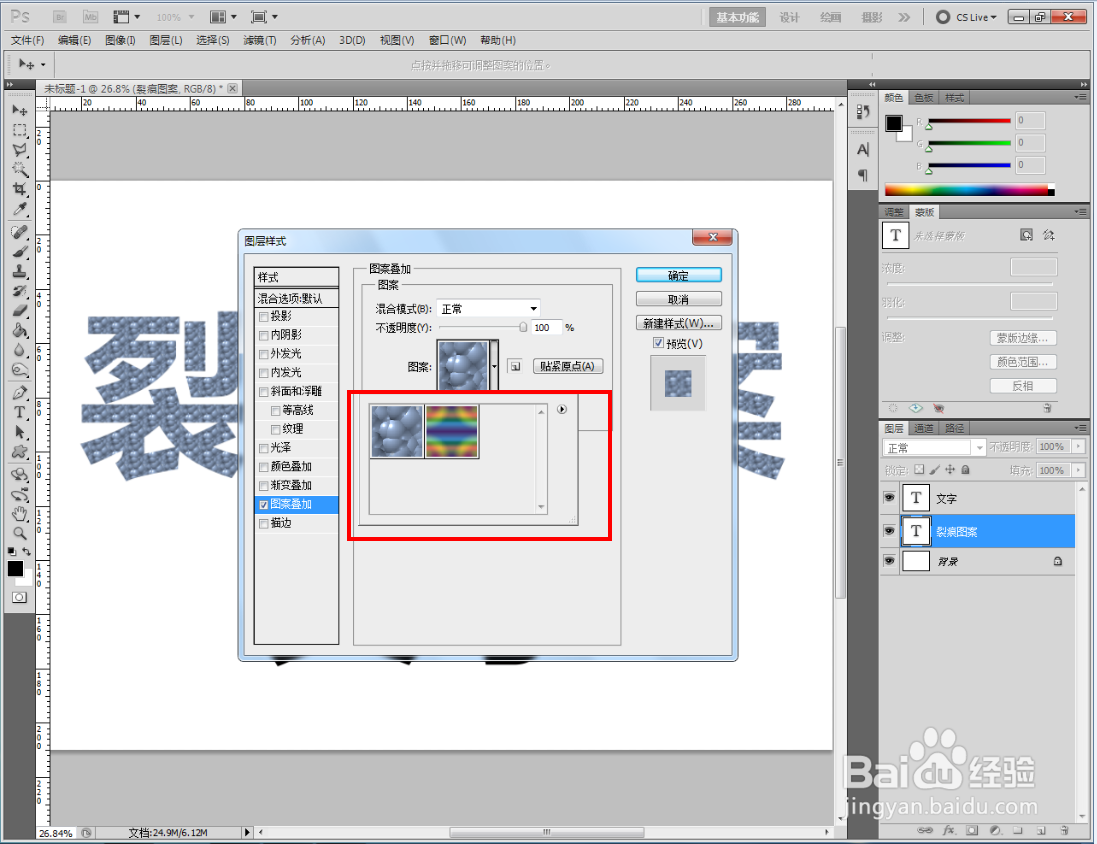Open the 混合模式 blend mode dropdown
The image size is (1097, 844).
pos(488,308)
